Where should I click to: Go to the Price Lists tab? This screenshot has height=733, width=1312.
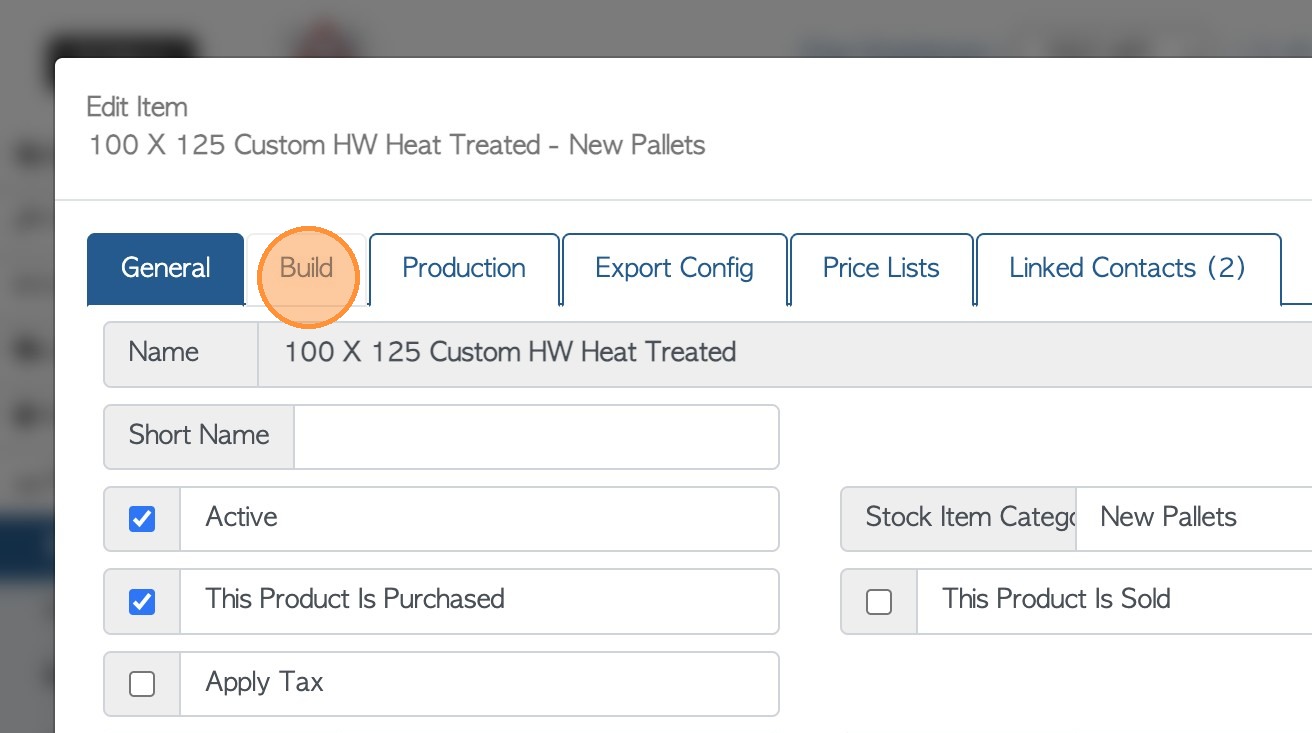pos(881,268)
